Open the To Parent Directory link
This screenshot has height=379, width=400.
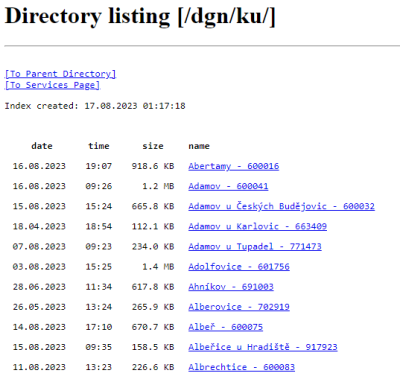point(60,74)
